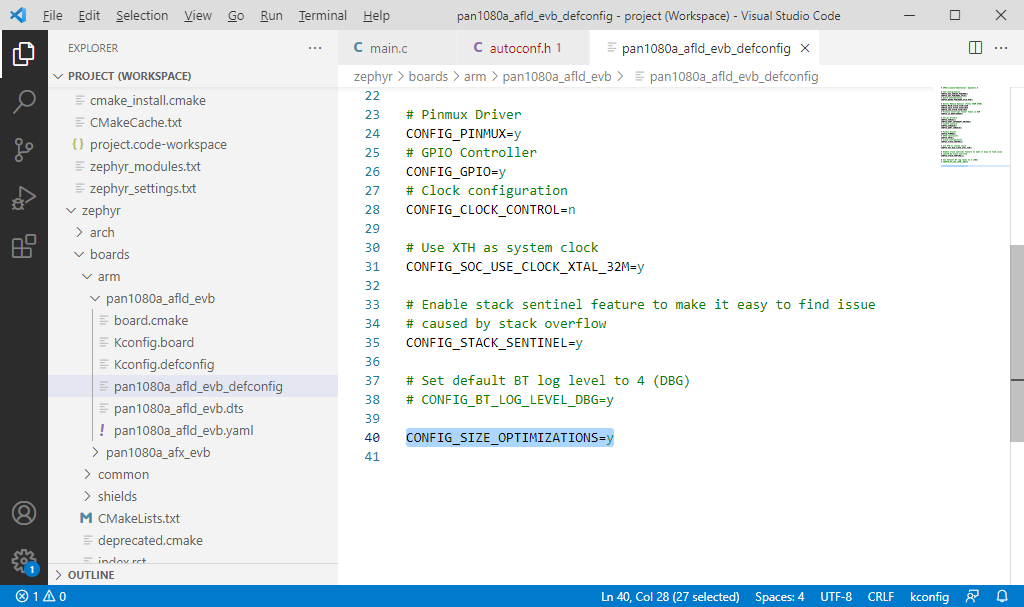Close the pan1080a_afld_evb_defconfig tab
This screenshot has width=1024, height=607.
click(805, 48)
